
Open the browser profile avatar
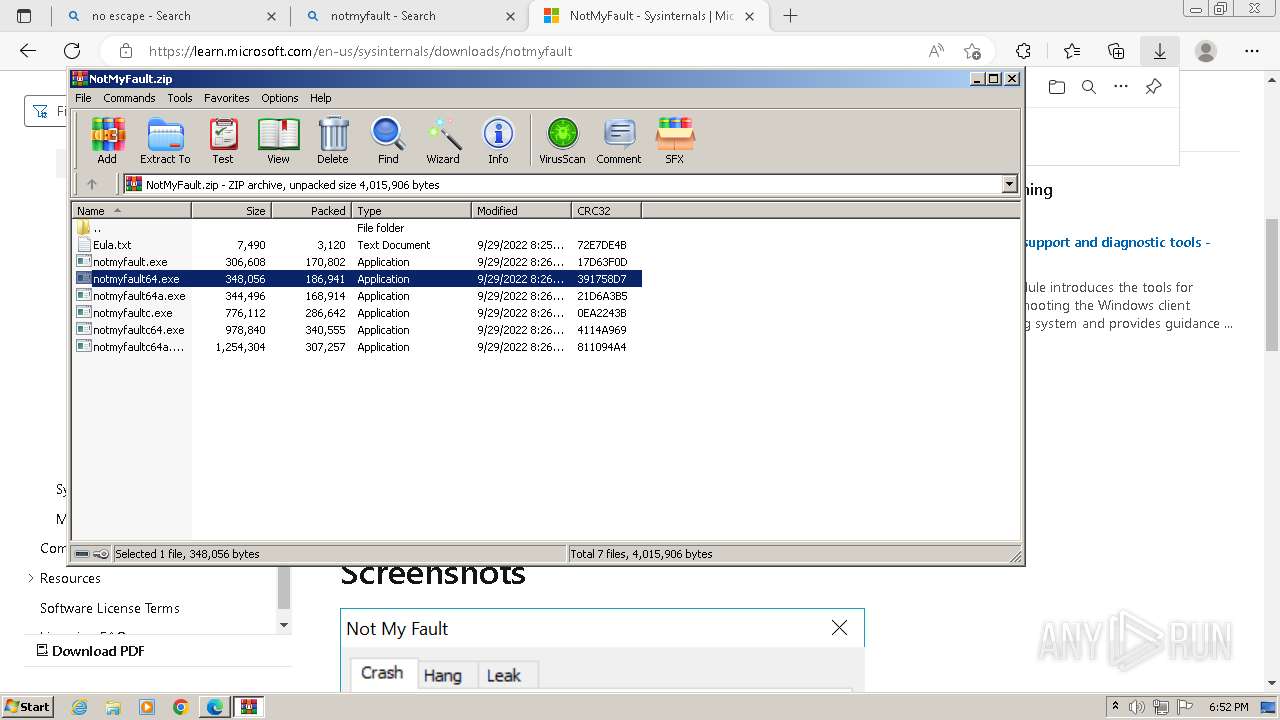1206,51
